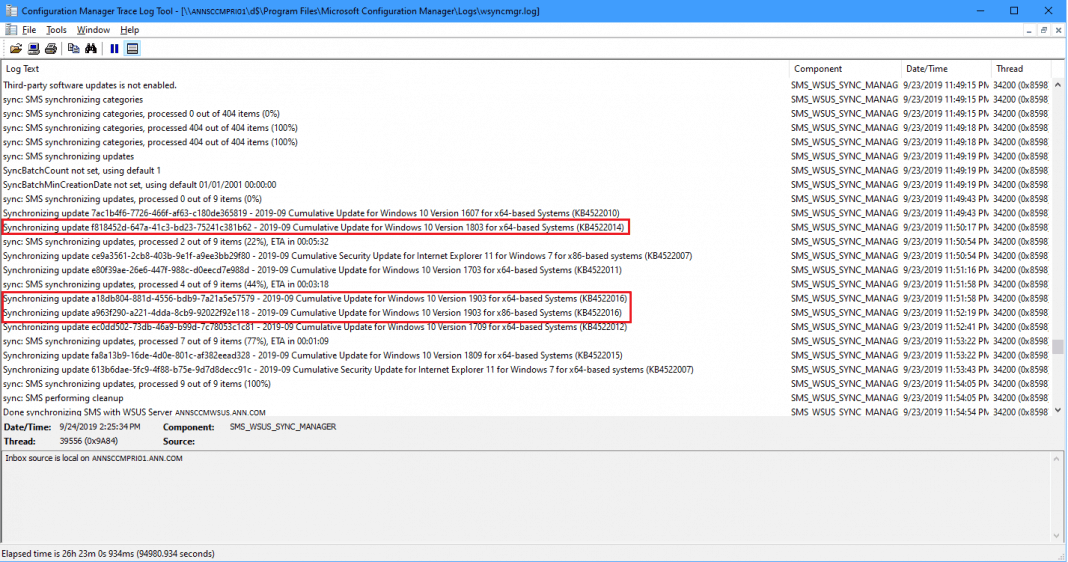Image resolution: width=1068 pixels, height=562 pixels.
Task: Select row 'sync: SMS synchronizing updates'
Action: coord(525,156)
